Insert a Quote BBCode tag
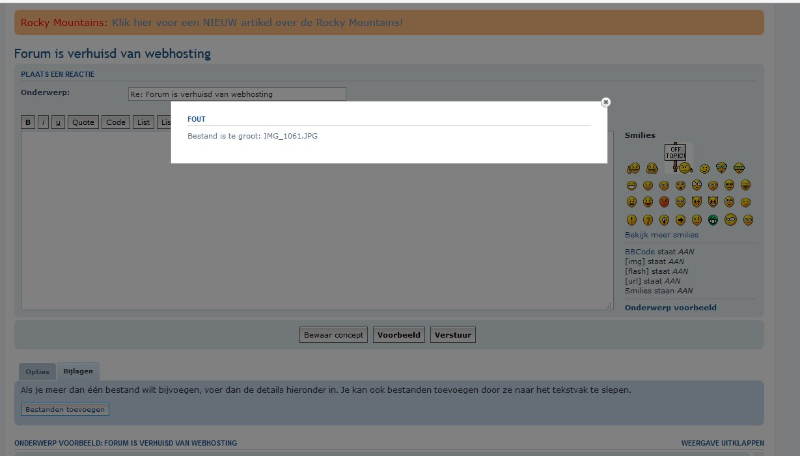The width and height of the screenshot is (800, 456). 83,122
